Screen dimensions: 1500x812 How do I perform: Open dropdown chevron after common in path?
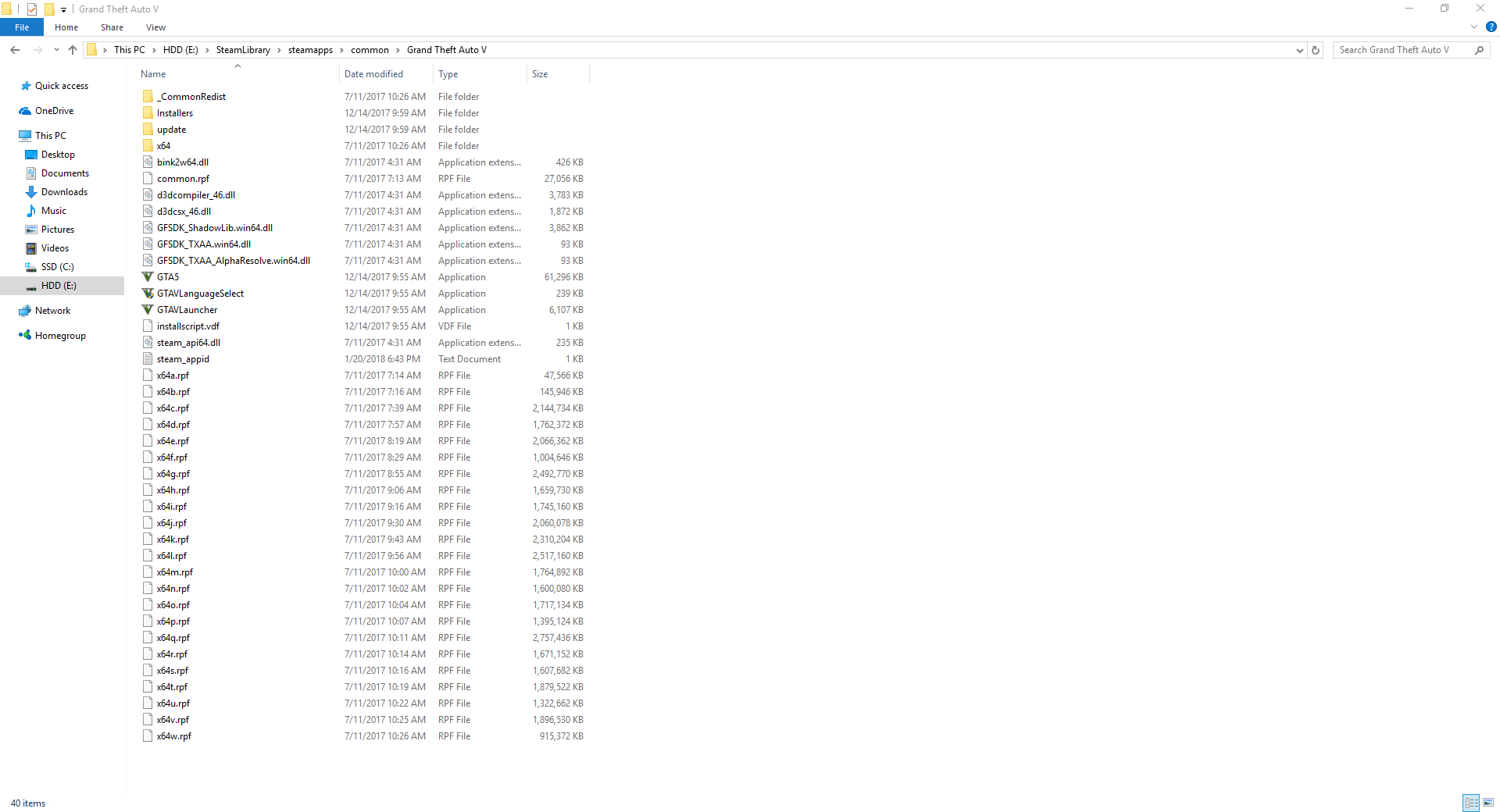pyautogui.click(x=398, y=50)
